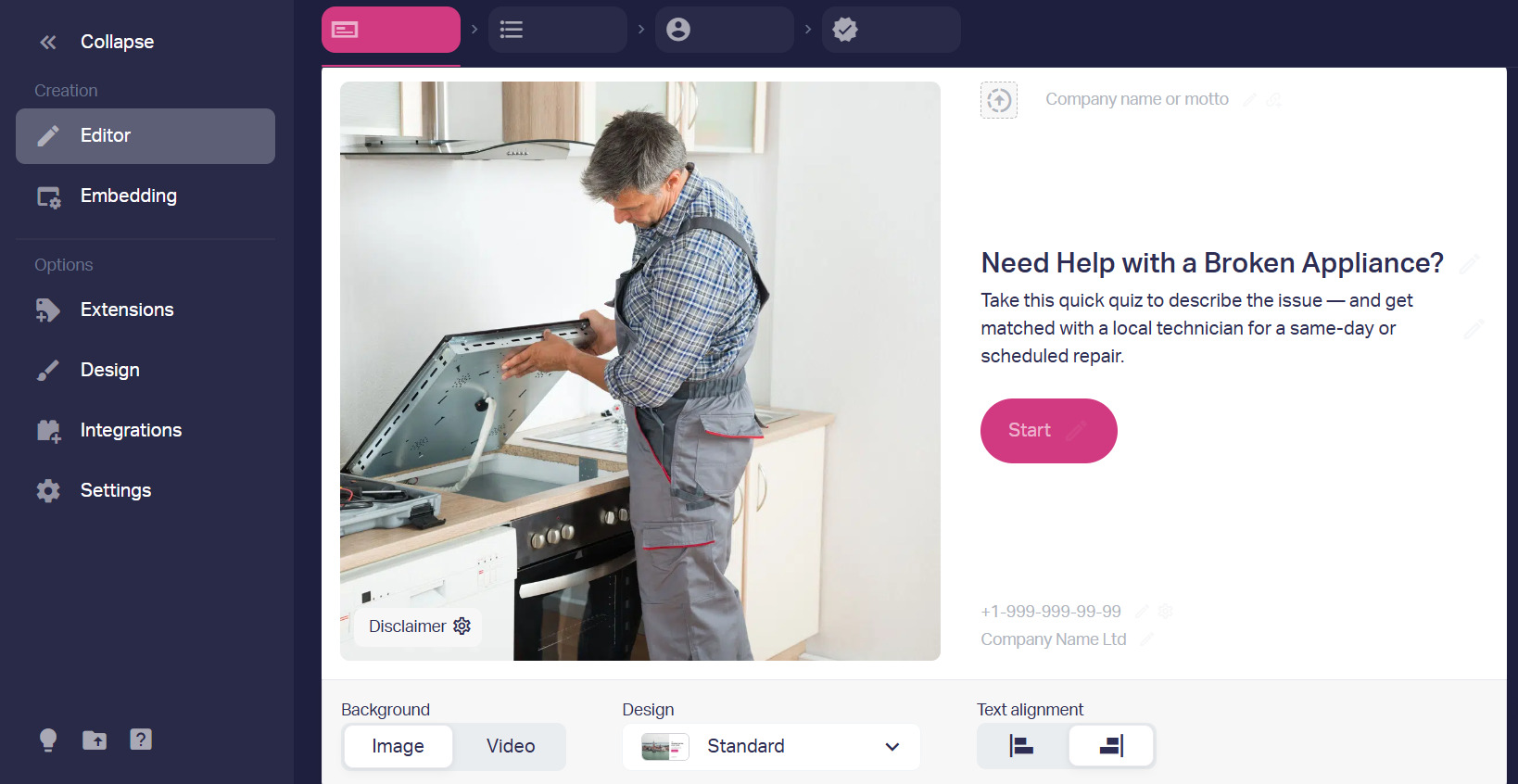Collapse the sidebar
The height and width of the screenshot is (784, 1518).
[x=96, y=42]
